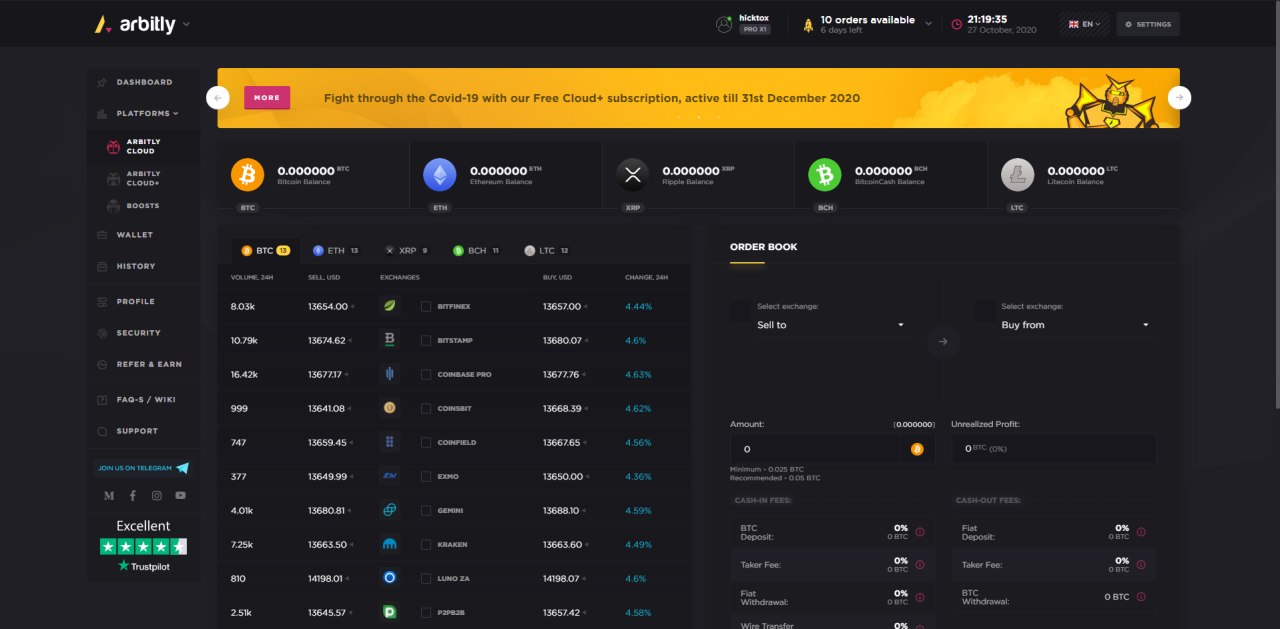Check the Exmo checkbox
This screenshot has width=1280, height=629.
tap(426, 476)
